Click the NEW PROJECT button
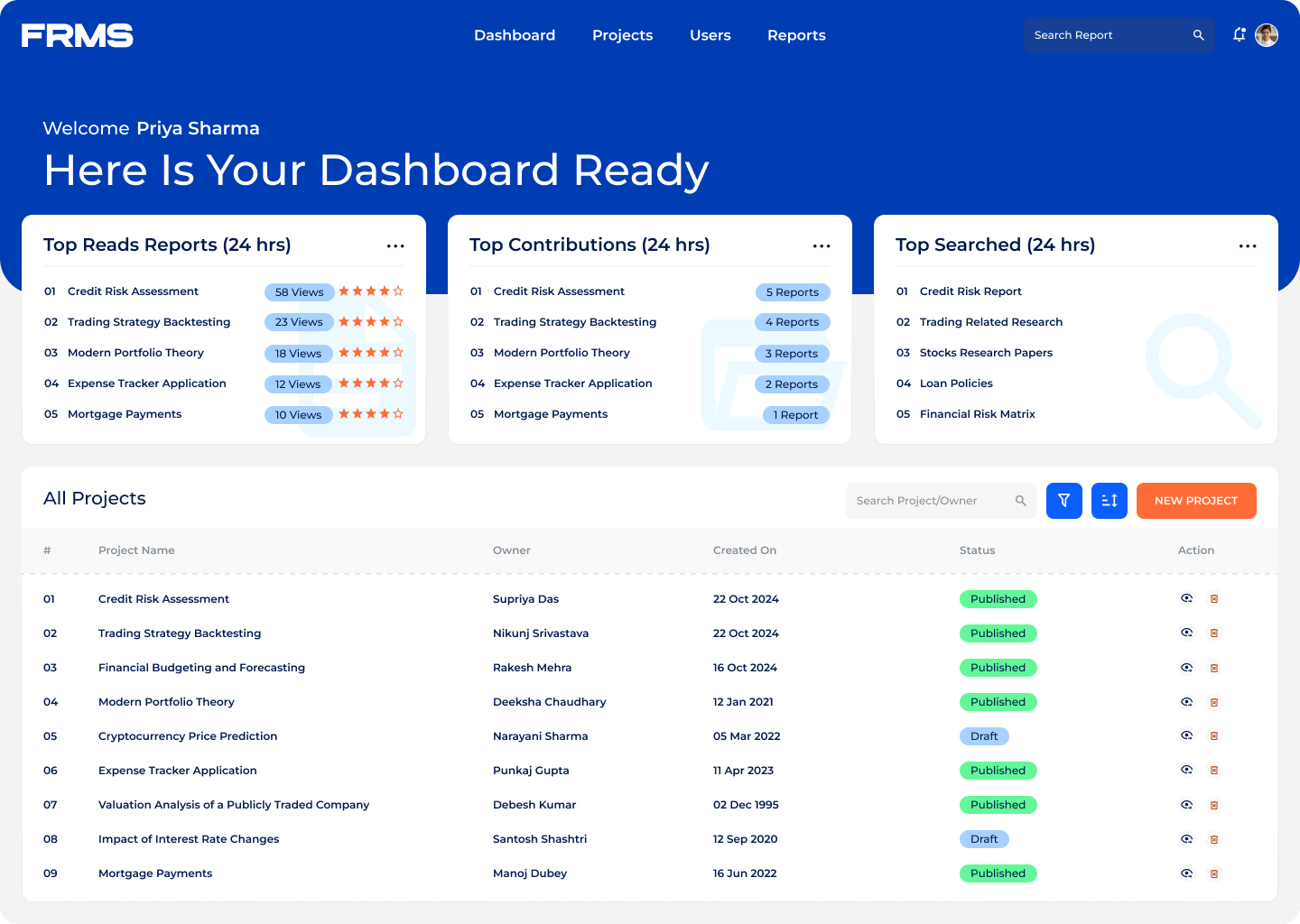The width and height of the screenshot is (1300, 924). (1195, 501)
